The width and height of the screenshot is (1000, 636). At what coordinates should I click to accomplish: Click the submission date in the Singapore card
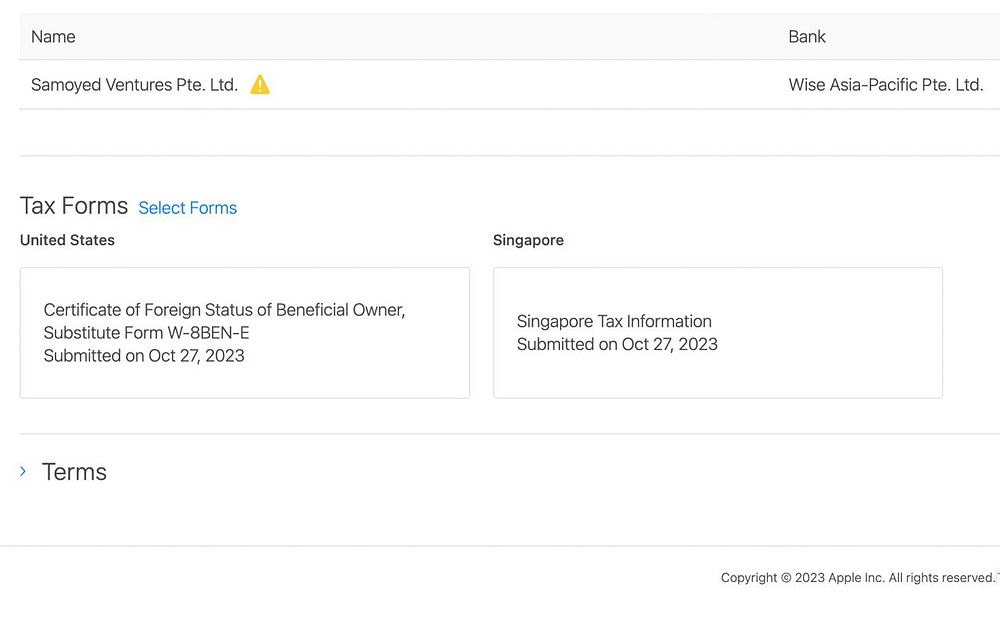(x=617, y=344)
